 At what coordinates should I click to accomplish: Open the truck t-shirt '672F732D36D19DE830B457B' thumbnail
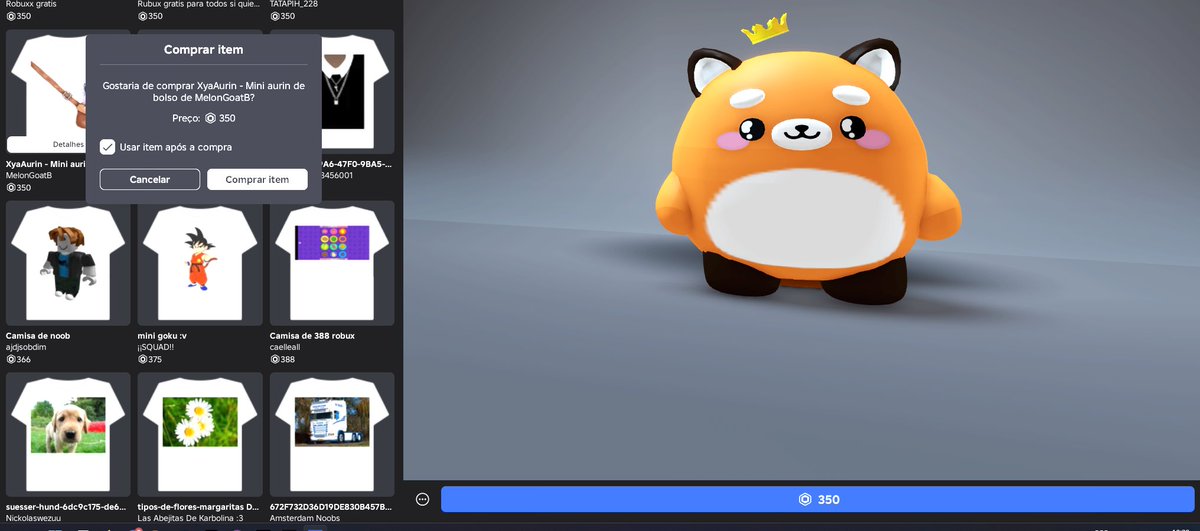point(332,435)
